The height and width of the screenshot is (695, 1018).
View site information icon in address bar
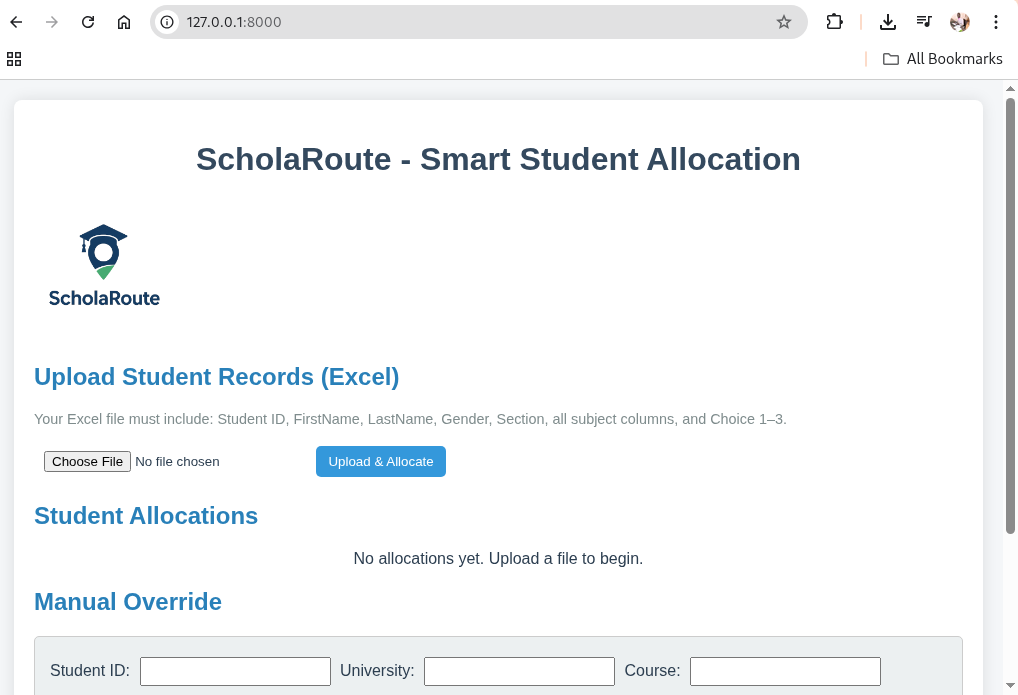tap(168, 22)
